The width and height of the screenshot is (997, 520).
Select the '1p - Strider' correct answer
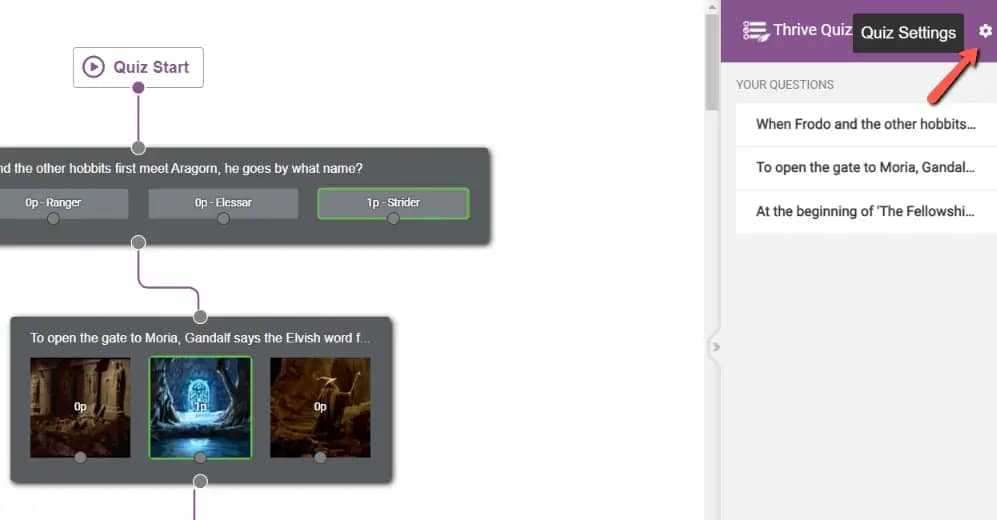(x=393, y=203)
